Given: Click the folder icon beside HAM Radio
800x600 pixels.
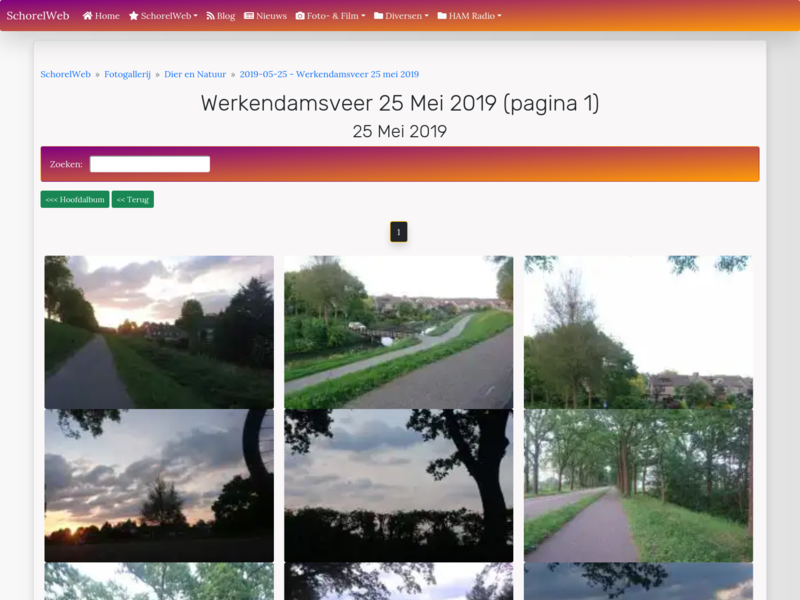Looking at the screenshot, I should [442, 16].
